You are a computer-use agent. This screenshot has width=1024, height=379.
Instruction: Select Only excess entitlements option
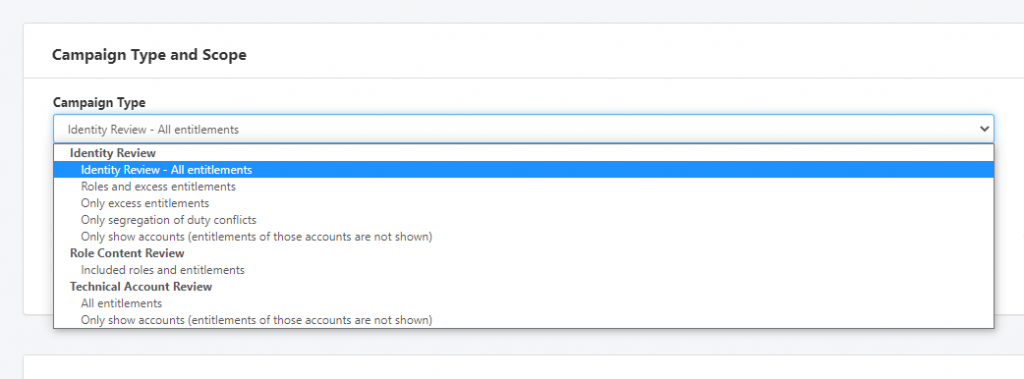(x=524, y=203)
